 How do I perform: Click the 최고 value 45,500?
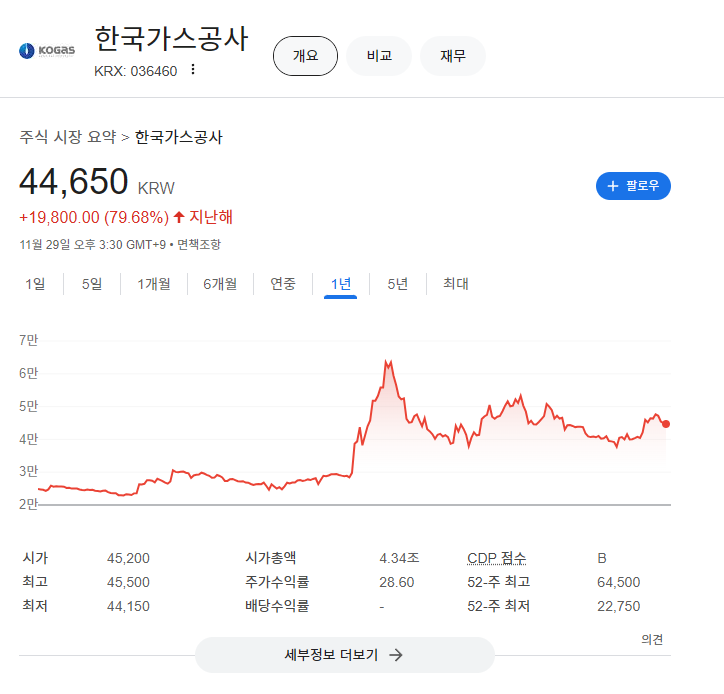pyautogui.click(x=128, y=582)
